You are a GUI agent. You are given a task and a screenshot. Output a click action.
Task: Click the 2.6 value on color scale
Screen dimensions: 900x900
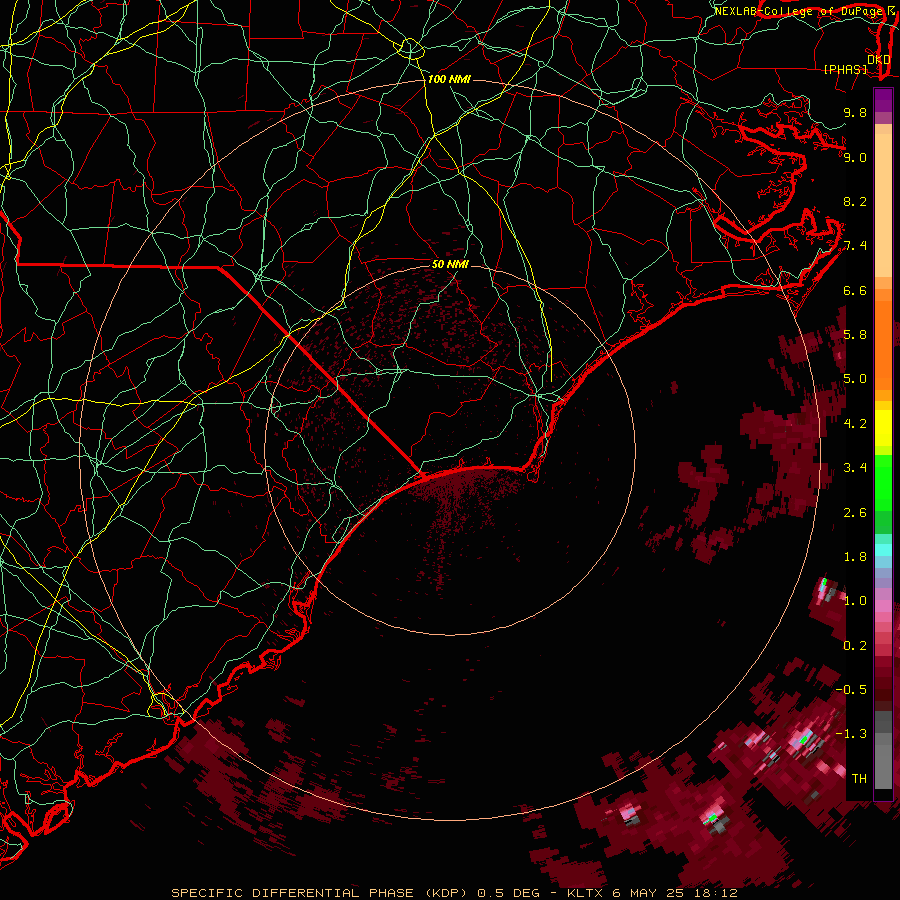pos(855,513)
